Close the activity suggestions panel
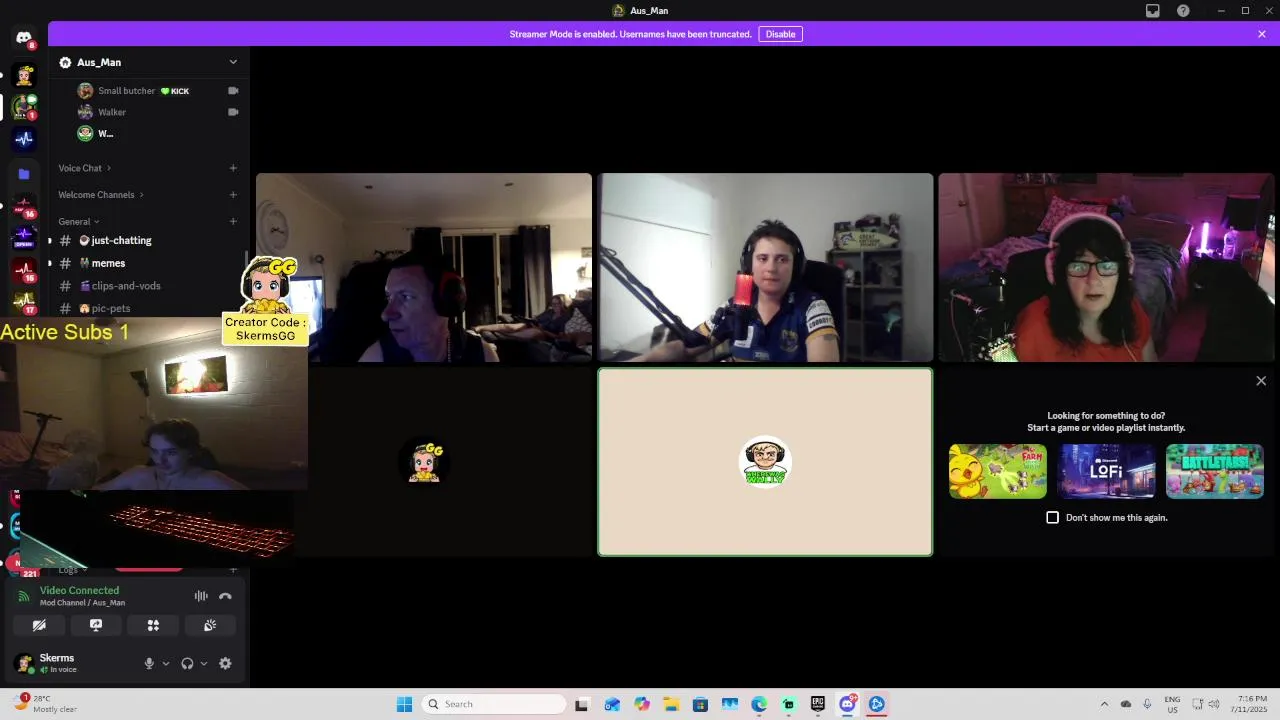Screen dimensions: 1280x720 [x=1261, y=381]
